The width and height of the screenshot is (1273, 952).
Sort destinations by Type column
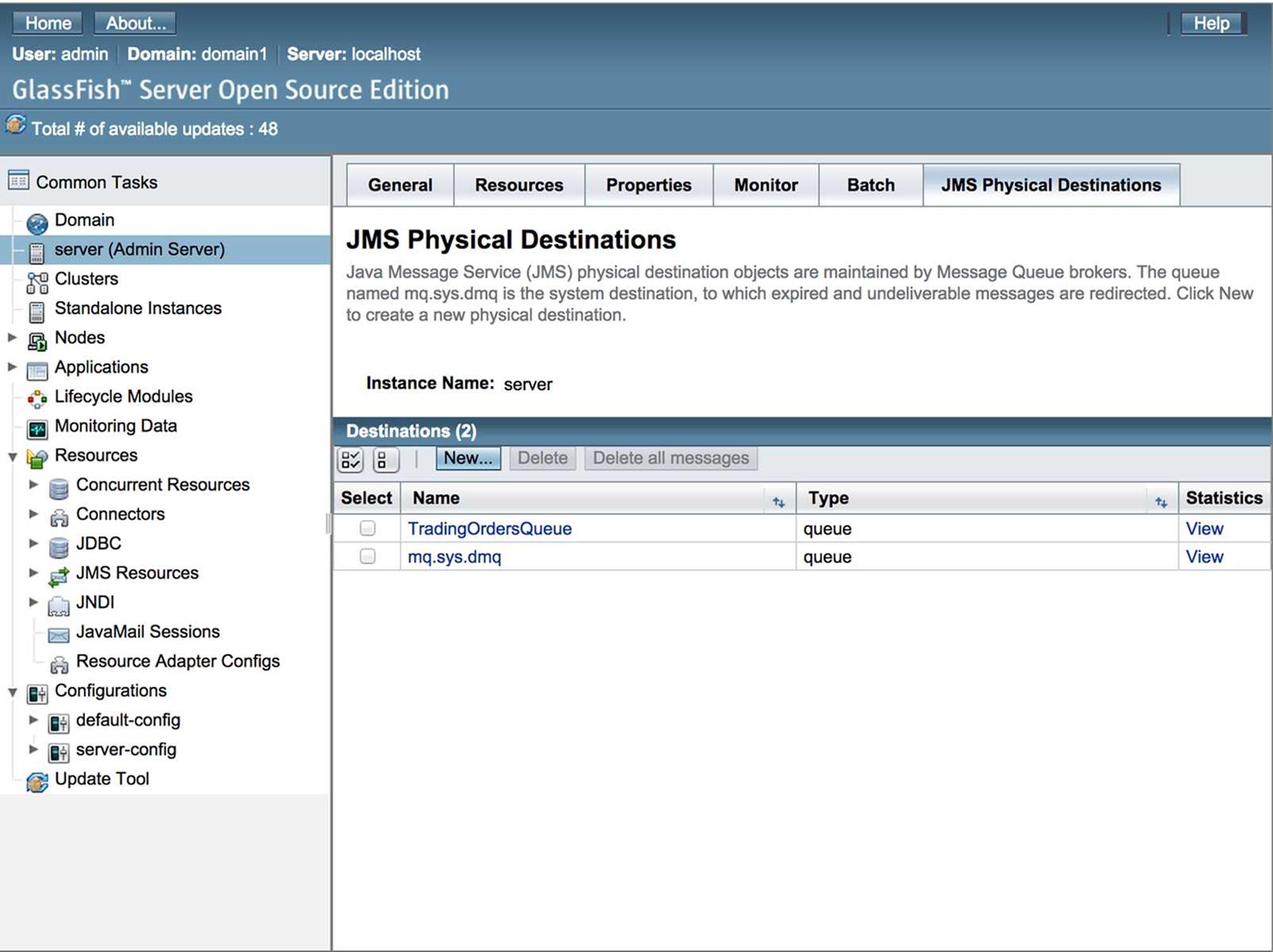pyautogui.click(x=1161, y=503)
